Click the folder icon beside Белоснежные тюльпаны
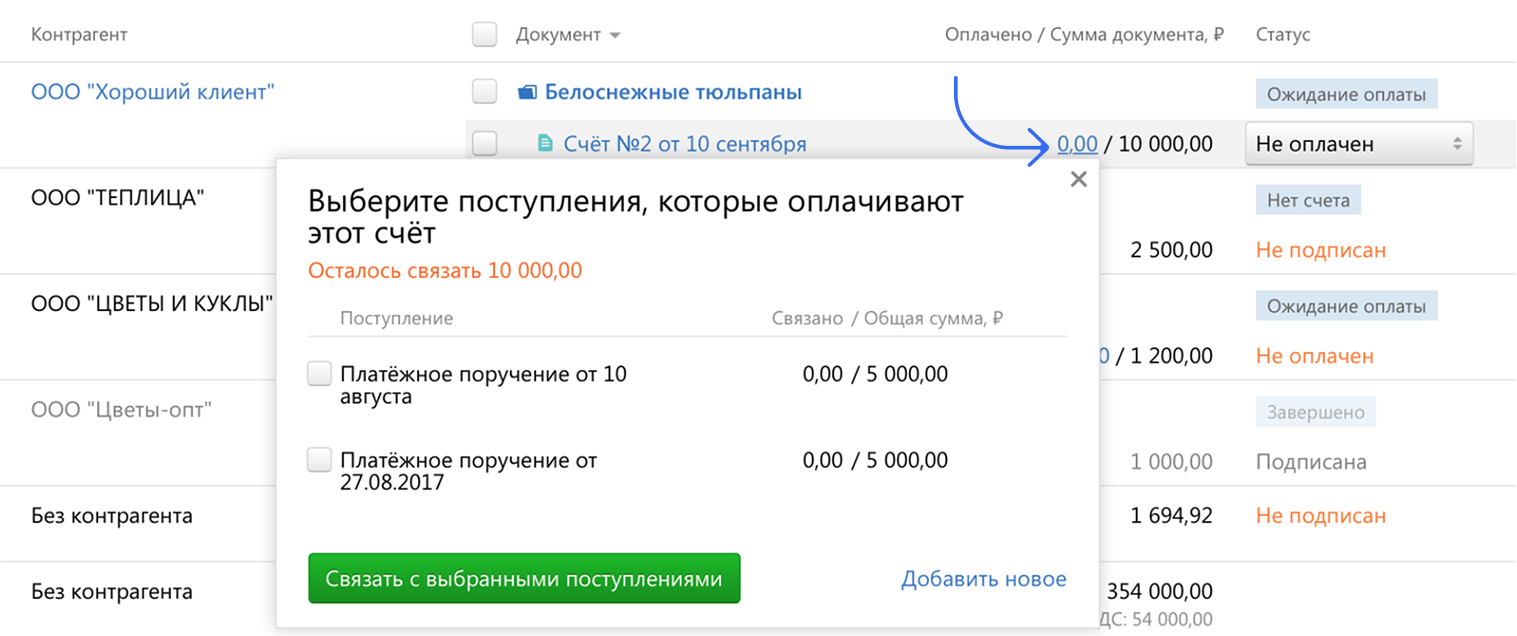Viewport: 1517px width, 636px height. tap(527, 93)
